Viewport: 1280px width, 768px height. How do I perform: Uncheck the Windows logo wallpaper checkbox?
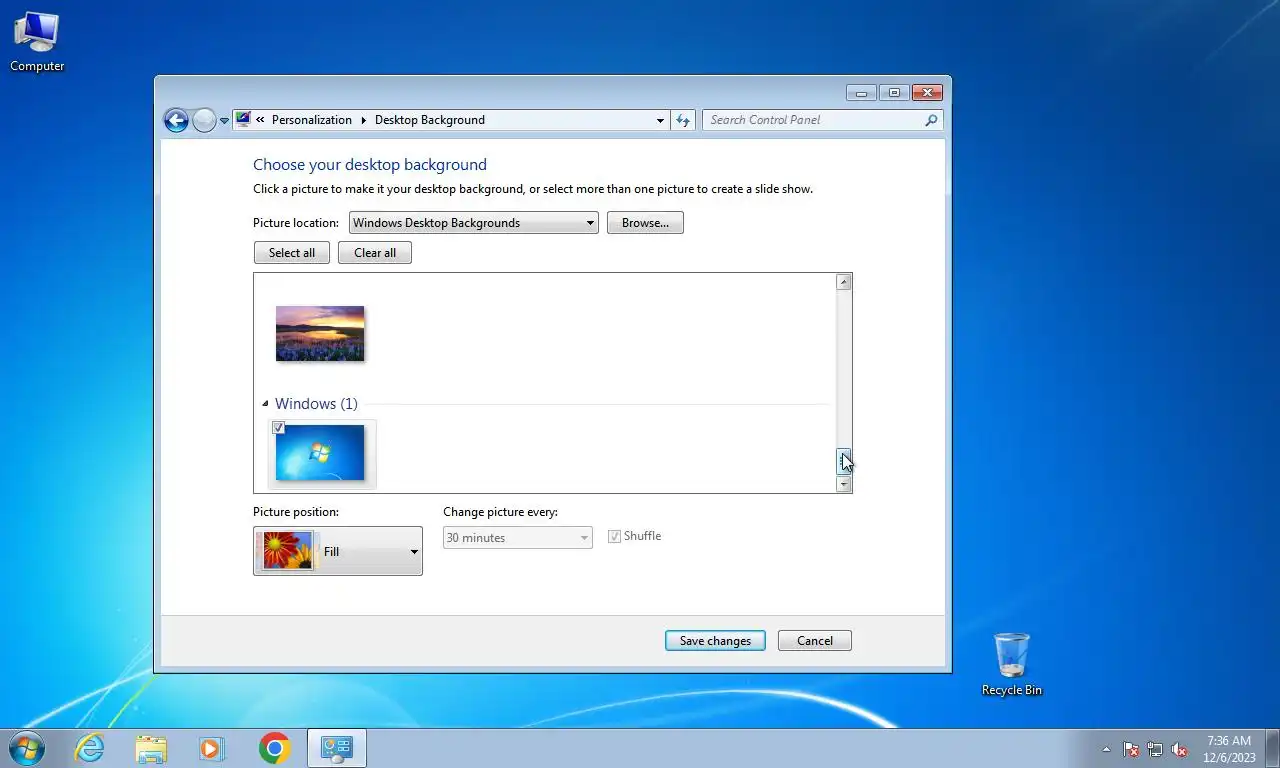(279, 428)
